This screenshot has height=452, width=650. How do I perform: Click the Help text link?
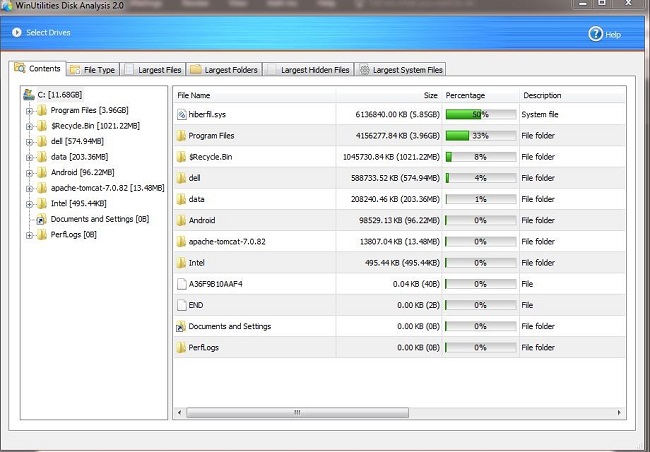(x=613, y=35)
